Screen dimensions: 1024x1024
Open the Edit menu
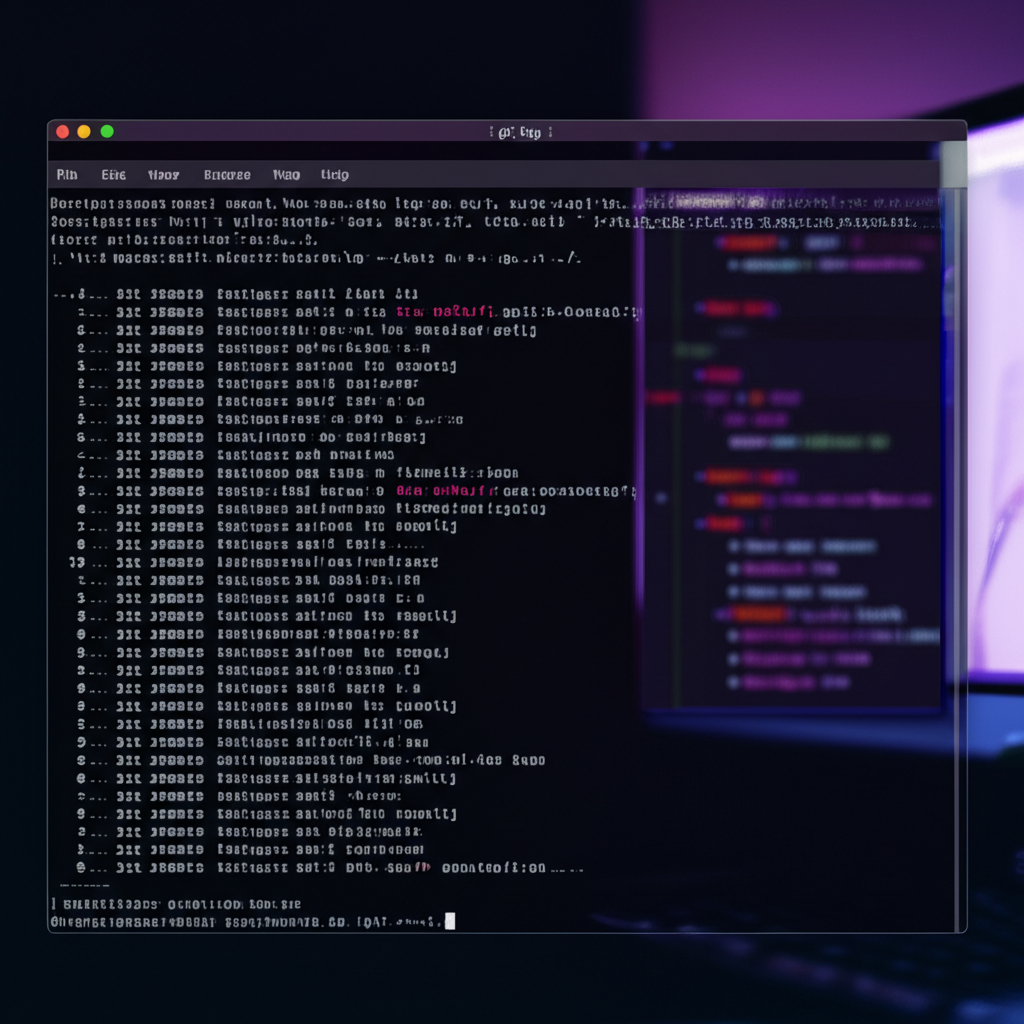point(112,175)
